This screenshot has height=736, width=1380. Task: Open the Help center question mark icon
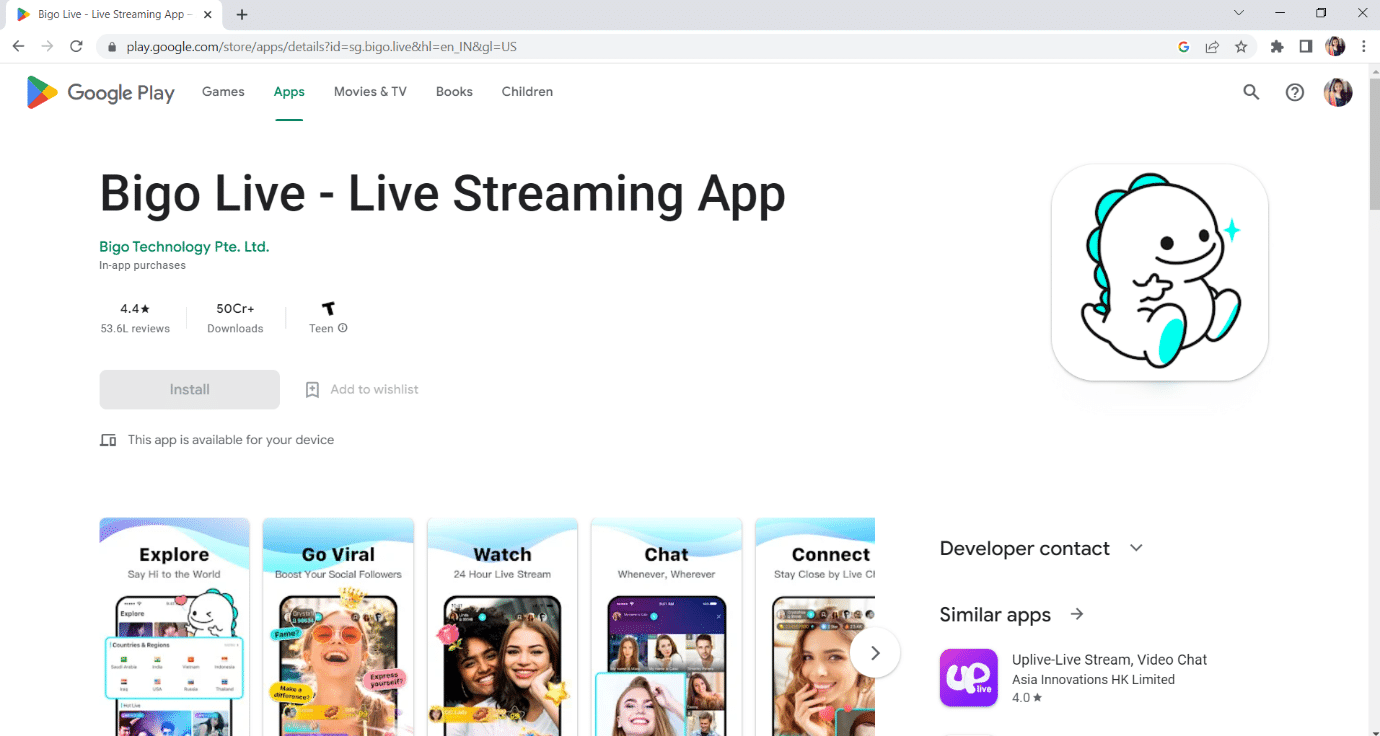coord(1295,92)
